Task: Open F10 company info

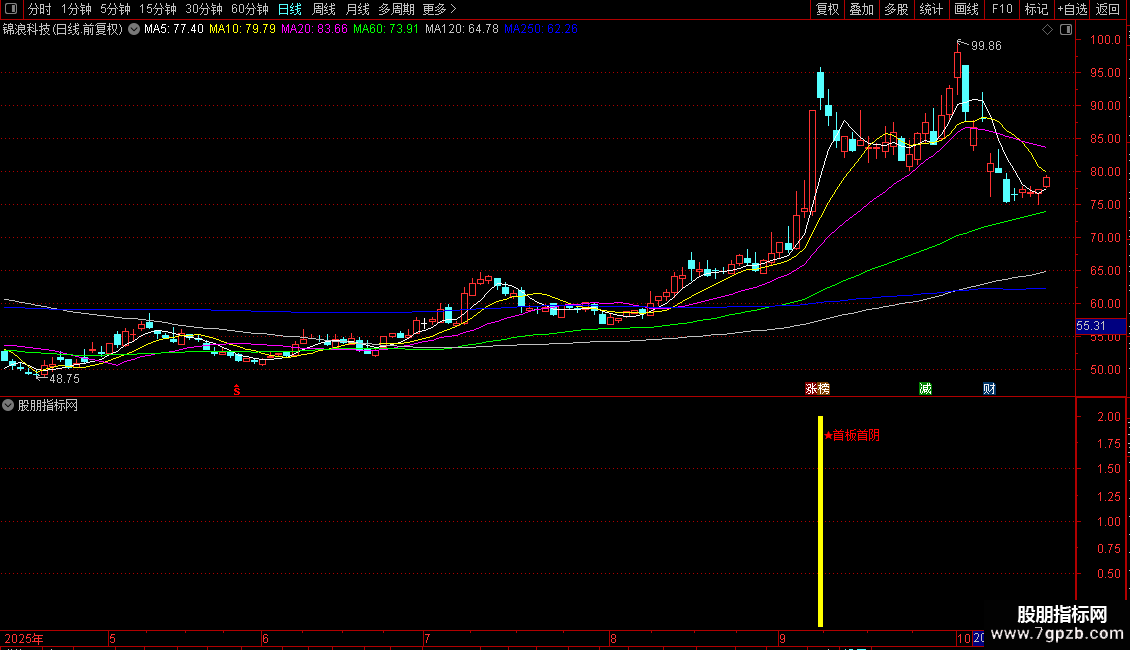Action: click(1002, 9)
